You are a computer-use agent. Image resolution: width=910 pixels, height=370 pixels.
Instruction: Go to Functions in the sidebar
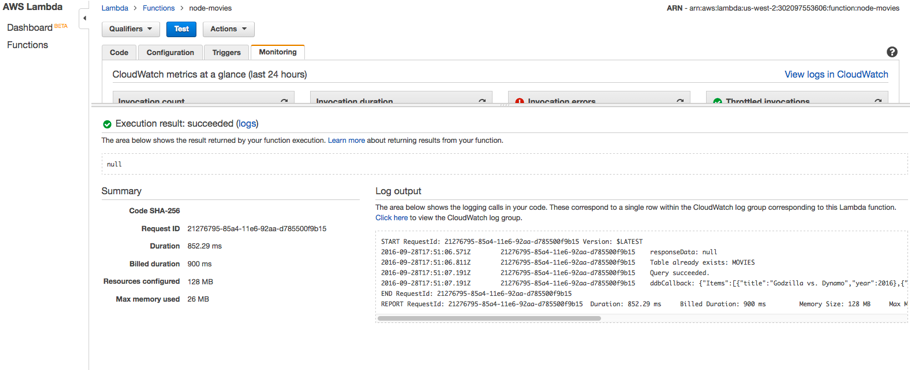[x=27, y=45]
